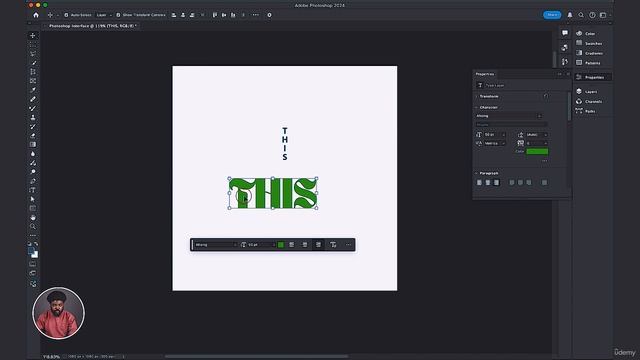Collapse the Character section
This screenshot has width=640, height=360.
(x=476, y=107)
